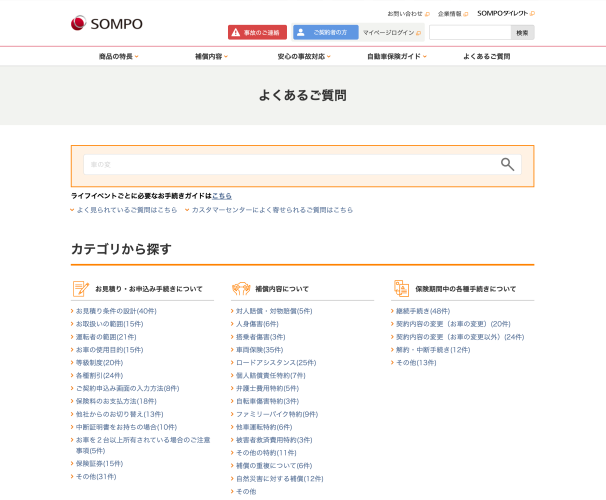The image size is (606, 500).
Task: Jump to よく見られているご質問はこちら
Action: [125, 210]
